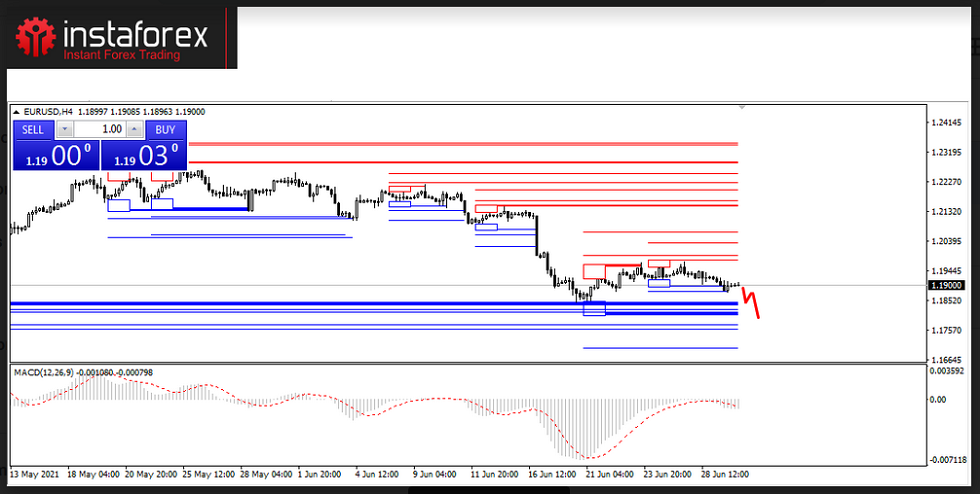Click the lot volume field showing 1.00

click(x=99, y=129)
